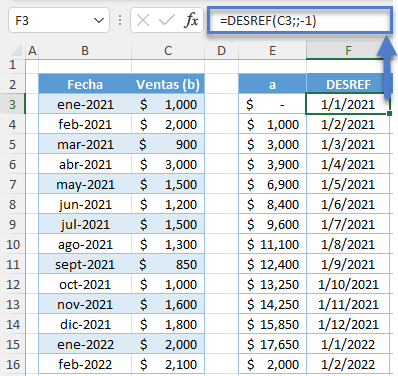This screenshot has height=376, width=398.
Task: Select cell ago-2021
Action: pyautogui.click(x=85, y=244)
